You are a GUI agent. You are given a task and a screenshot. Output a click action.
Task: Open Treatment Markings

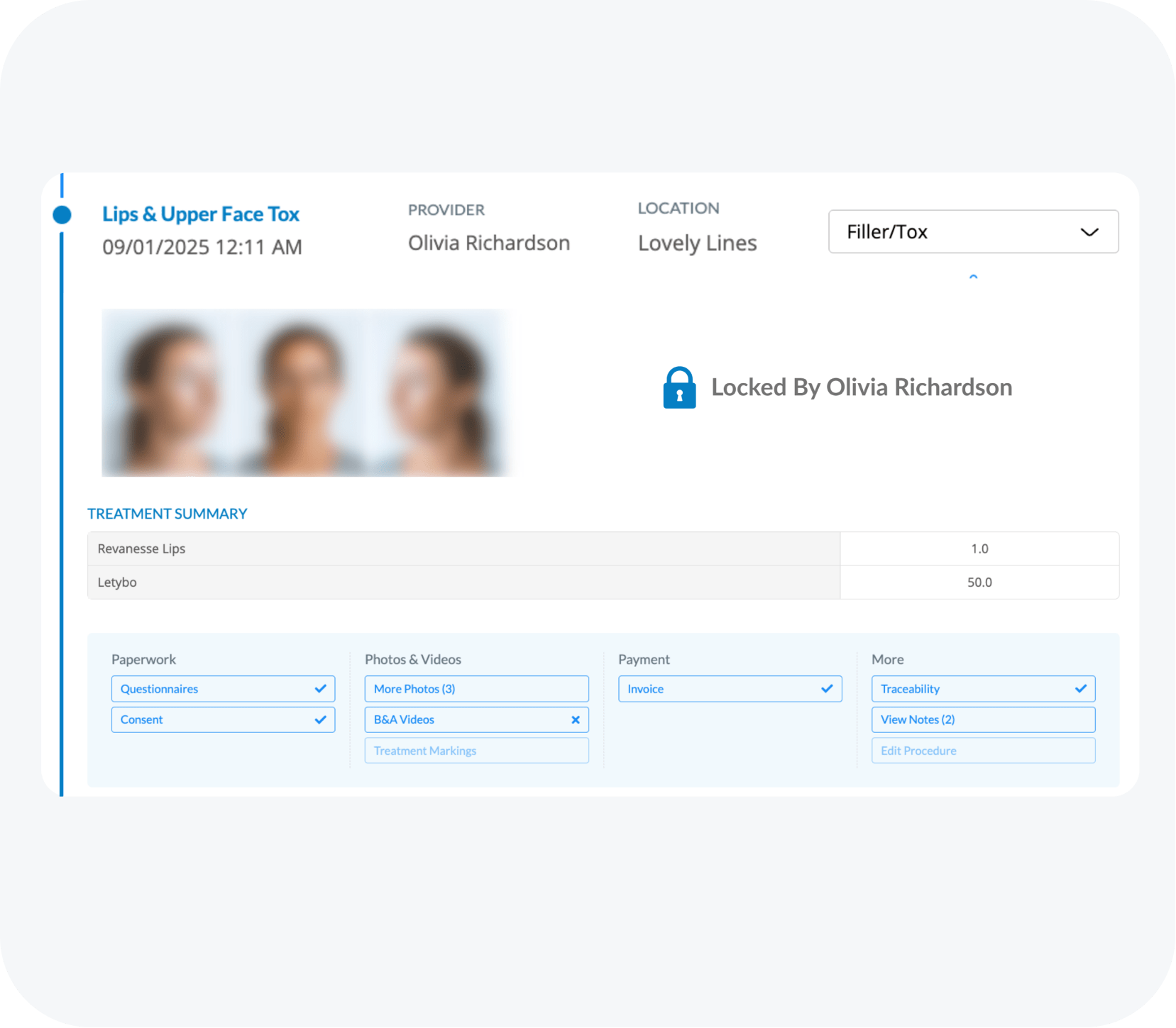tap(476, 751)
